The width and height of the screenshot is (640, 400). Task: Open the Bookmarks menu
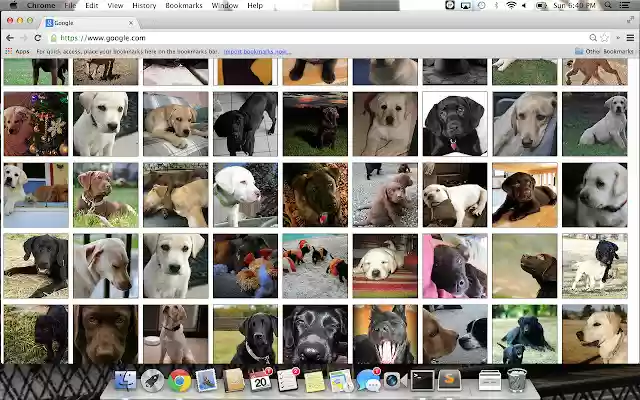click(184, 5)
